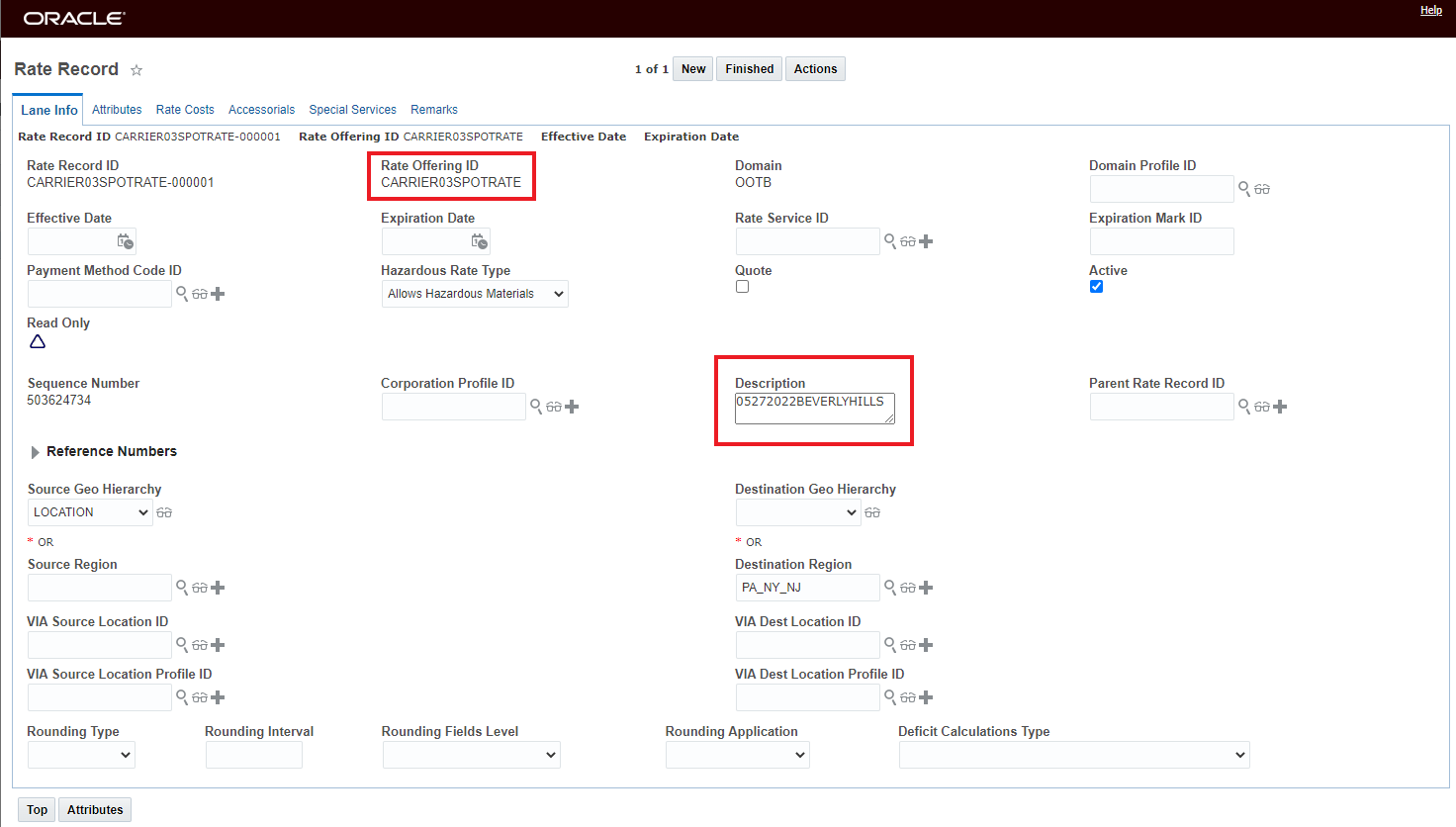Open the Rounding Application dropdown
The height and width of the screenshot is (827, 1456).
738,755
